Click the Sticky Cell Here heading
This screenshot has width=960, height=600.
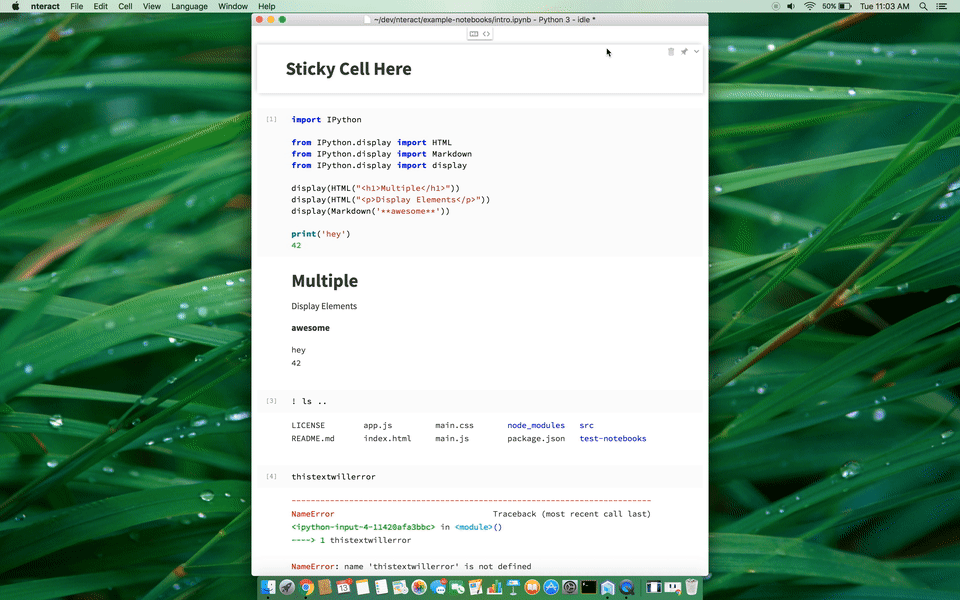pos(348,69)
